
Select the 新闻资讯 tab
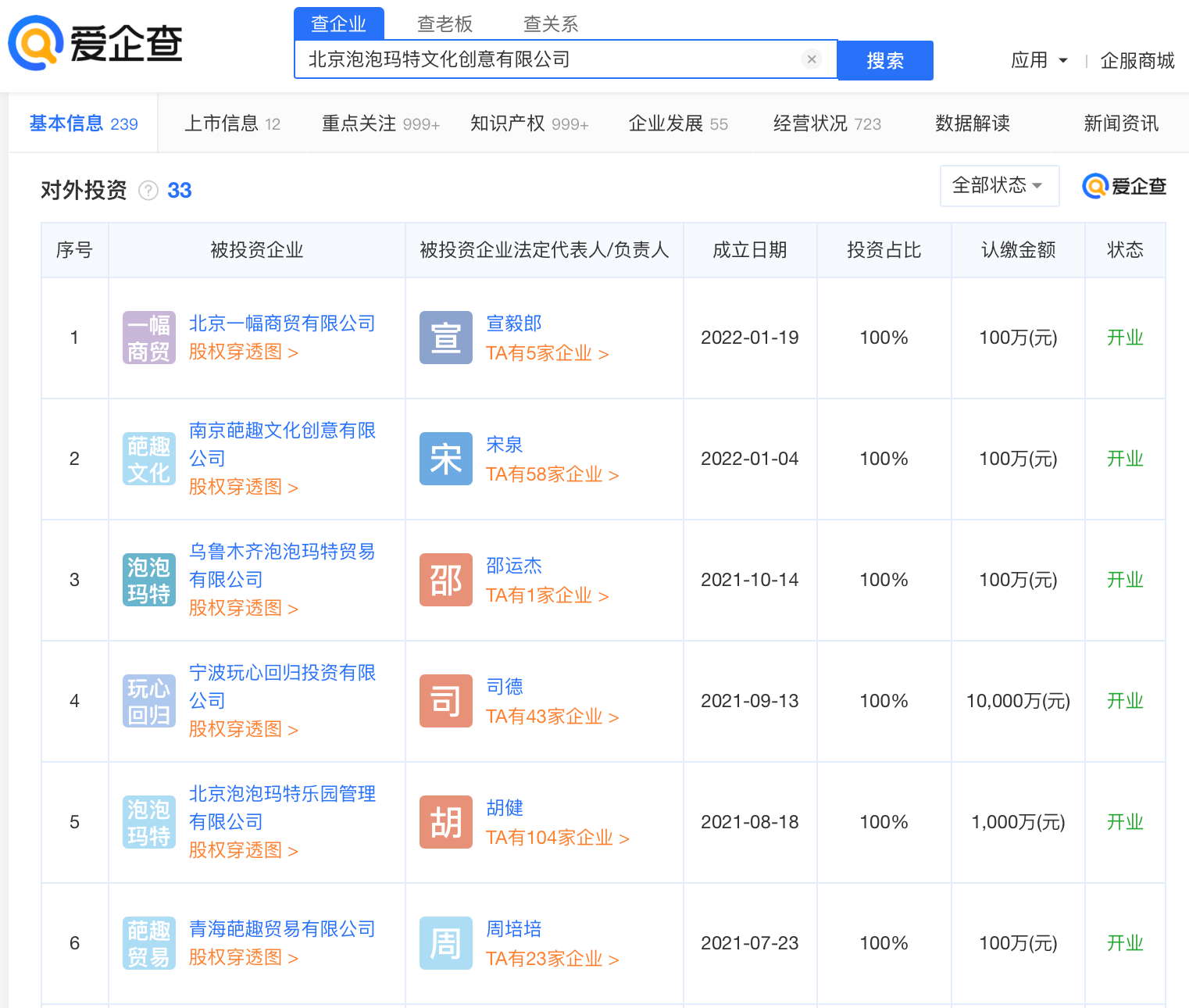(x=1121, y=123)
